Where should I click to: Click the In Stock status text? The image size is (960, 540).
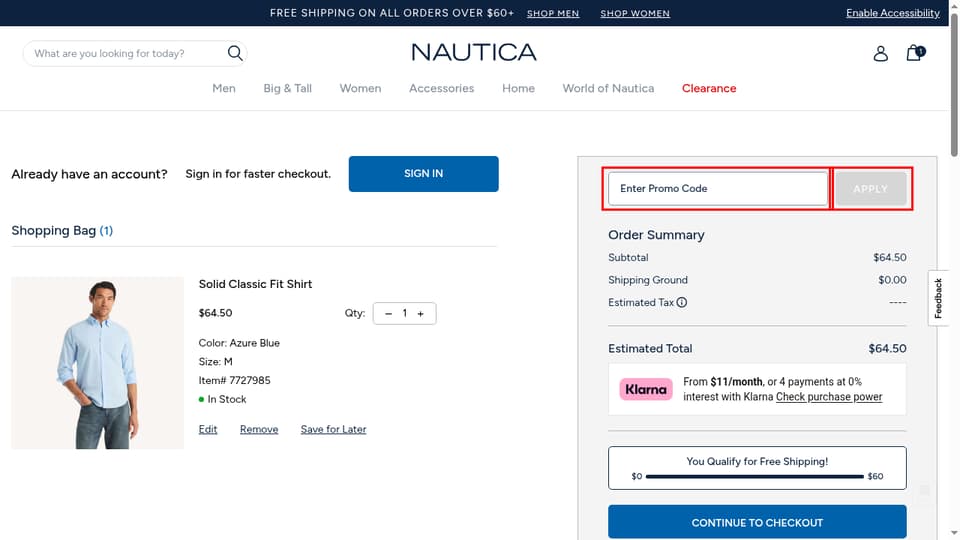pos(227,399)
